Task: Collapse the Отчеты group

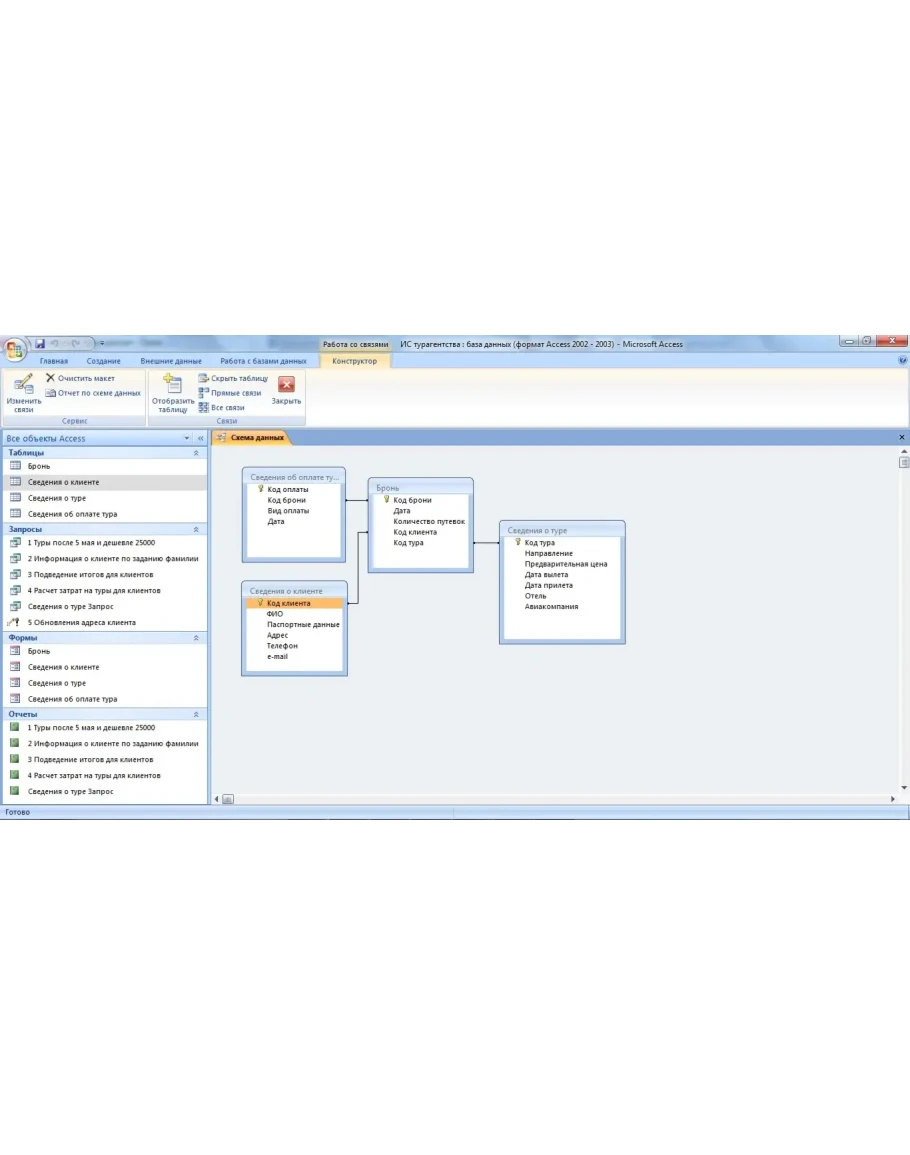Action: click(x=196, y=715)
